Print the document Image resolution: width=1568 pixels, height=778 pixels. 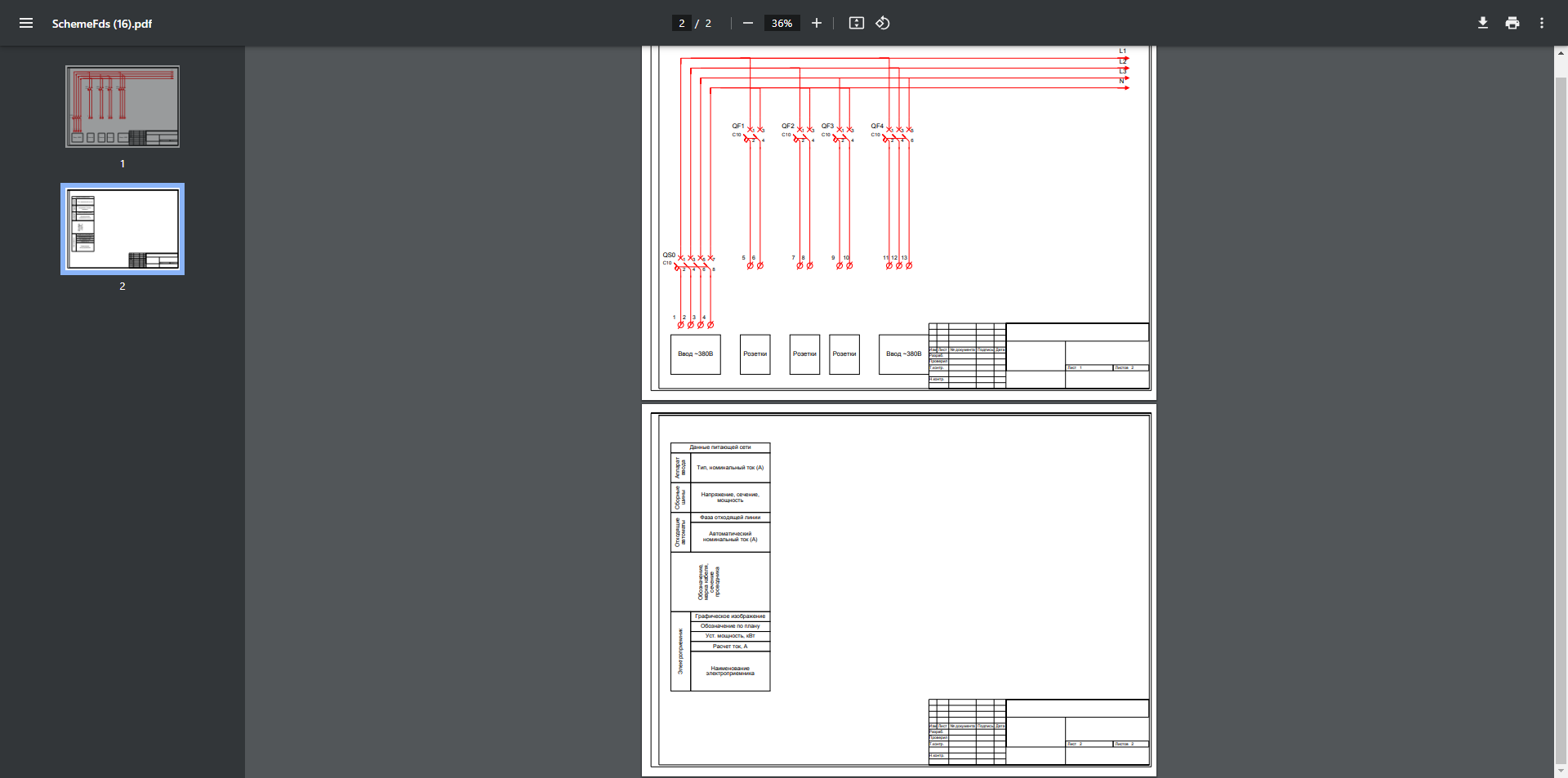pyautogui.click(x=1512, y=23)
